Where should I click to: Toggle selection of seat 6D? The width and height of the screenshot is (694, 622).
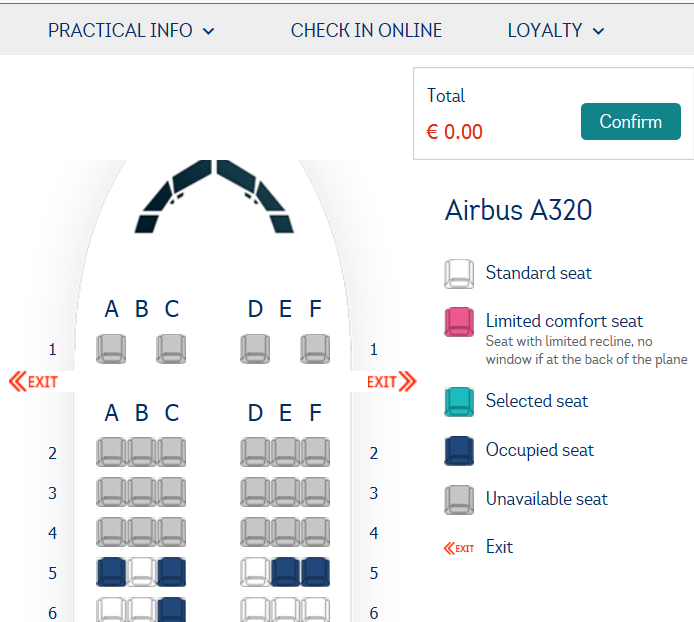coord(255,610)
